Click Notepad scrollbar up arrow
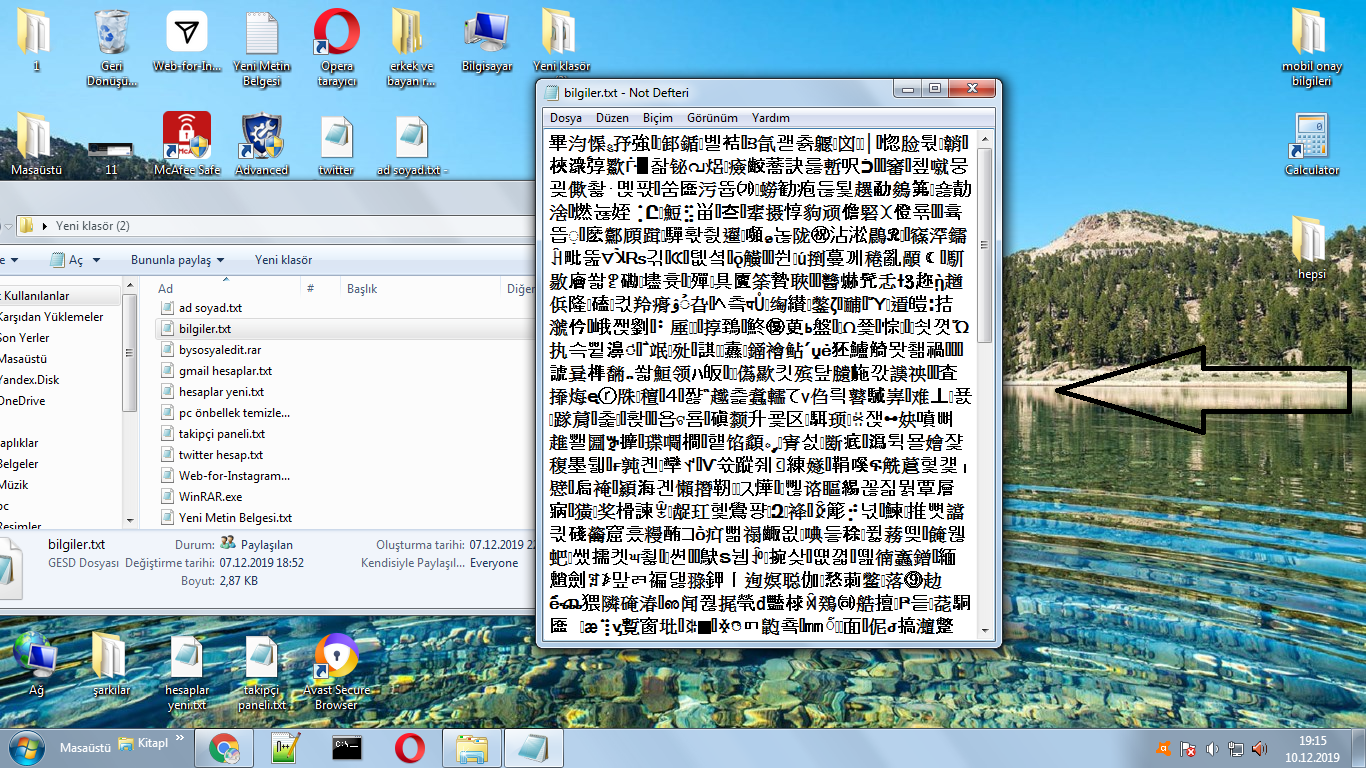 pyautogui.click(x=985, y=140)
